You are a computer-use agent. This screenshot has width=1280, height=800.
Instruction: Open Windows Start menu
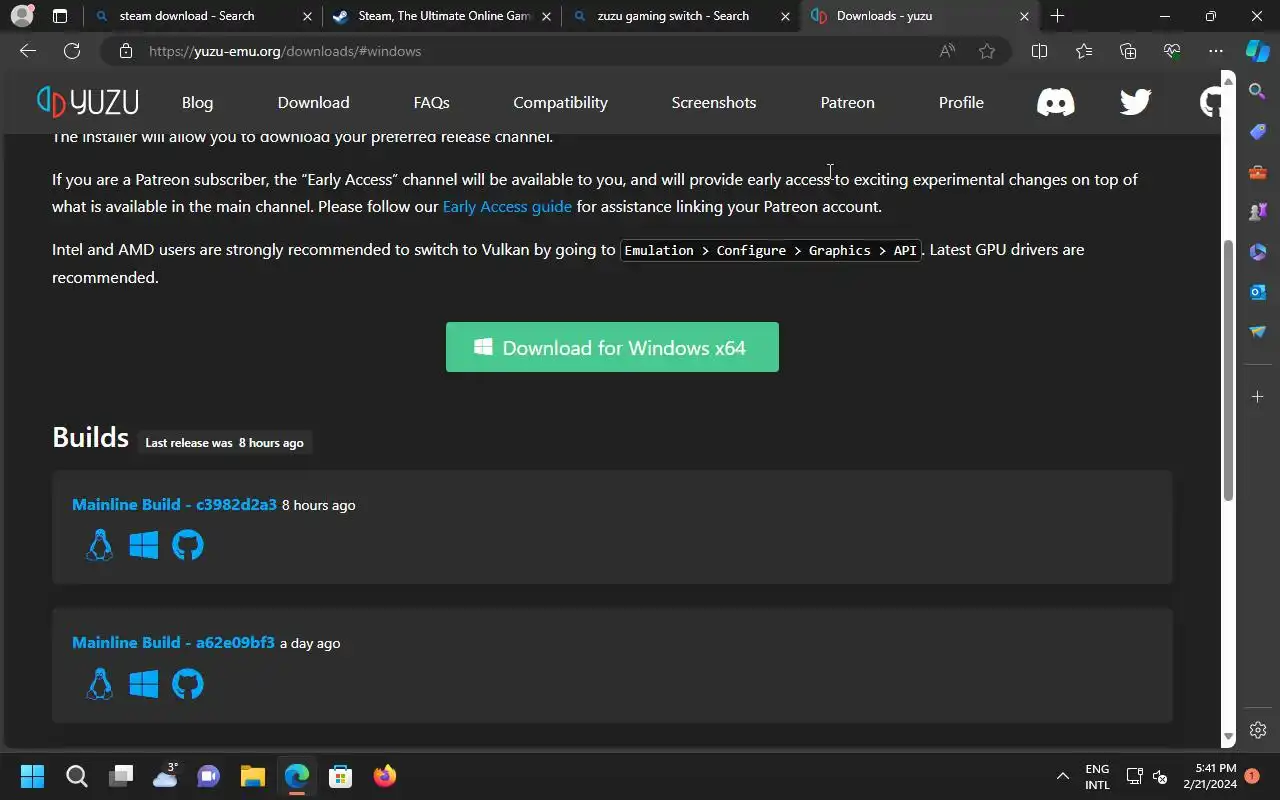[x=32, y=776]
